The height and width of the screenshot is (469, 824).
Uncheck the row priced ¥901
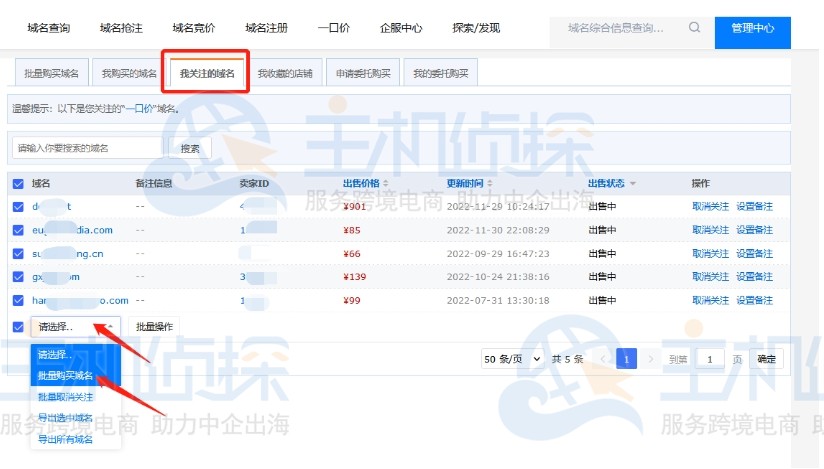[18, 207]
